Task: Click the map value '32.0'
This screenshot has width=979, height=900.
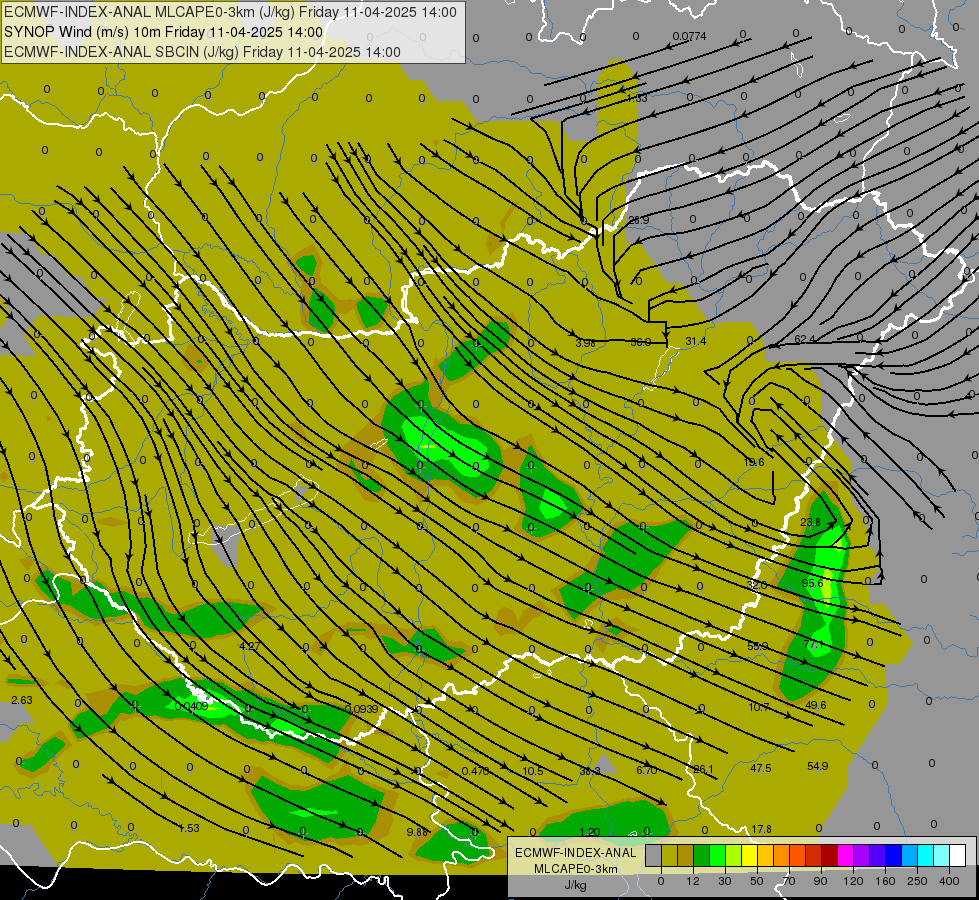Action: [x=756, y=585]
